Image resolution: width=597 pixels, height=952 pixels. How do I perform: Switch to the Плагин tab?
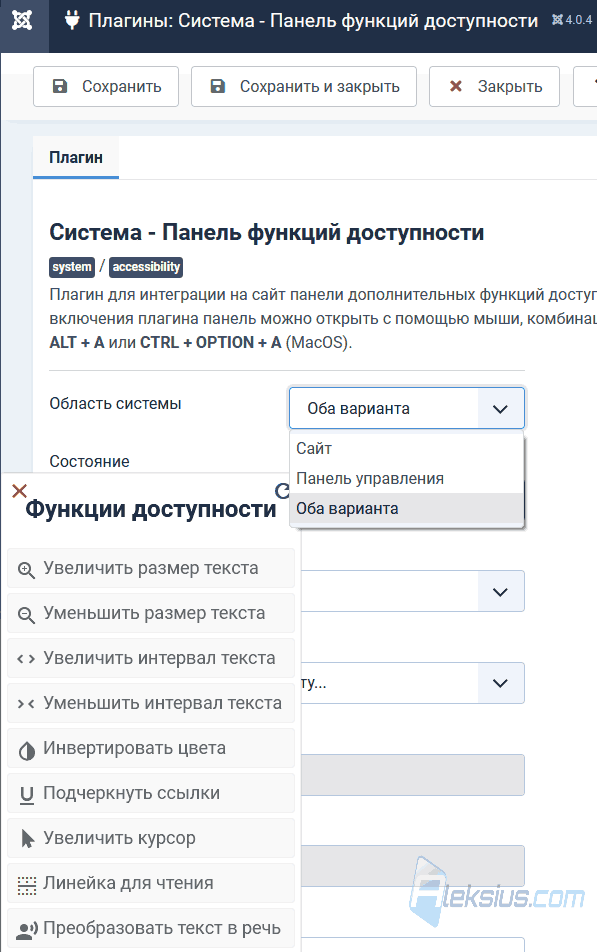(76, 157)
